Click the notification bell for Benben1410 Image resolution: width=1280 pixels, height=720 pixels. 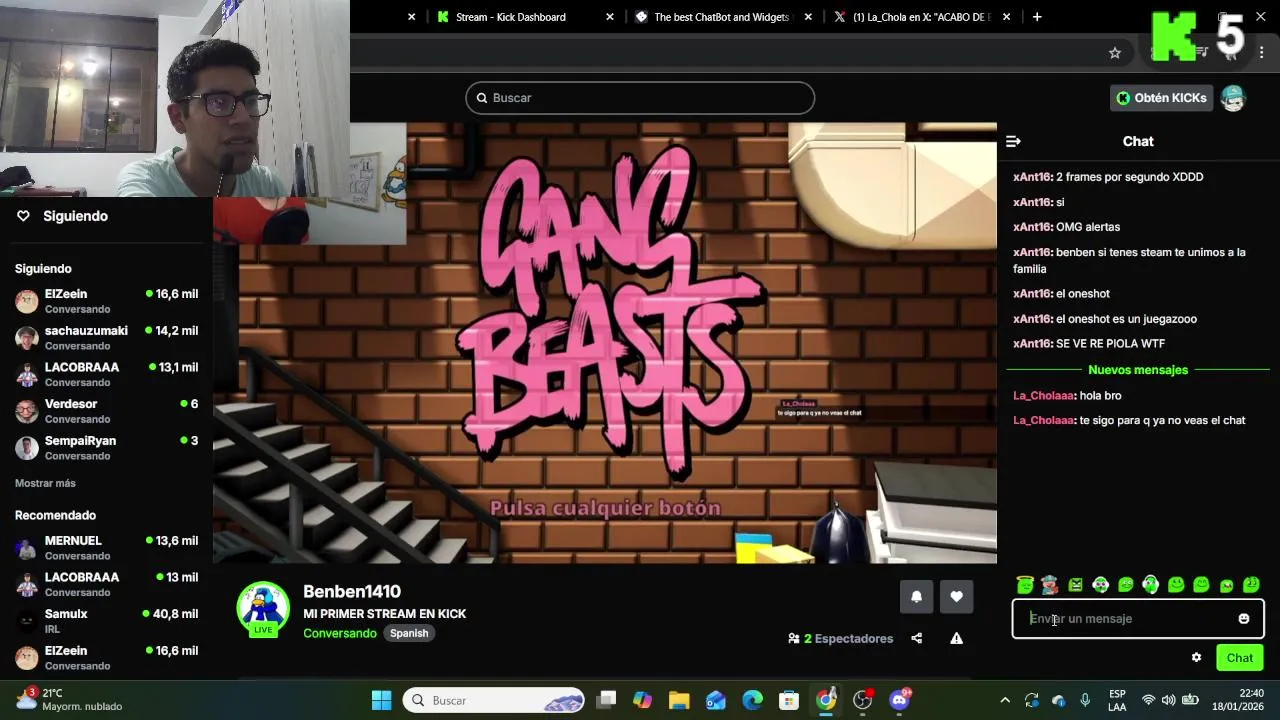[x=916, y=596]
